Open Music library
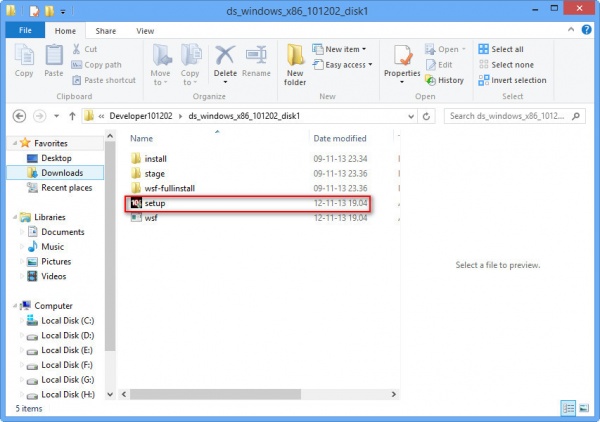Viewport: 600px width, 422px height. pos(52,247)
